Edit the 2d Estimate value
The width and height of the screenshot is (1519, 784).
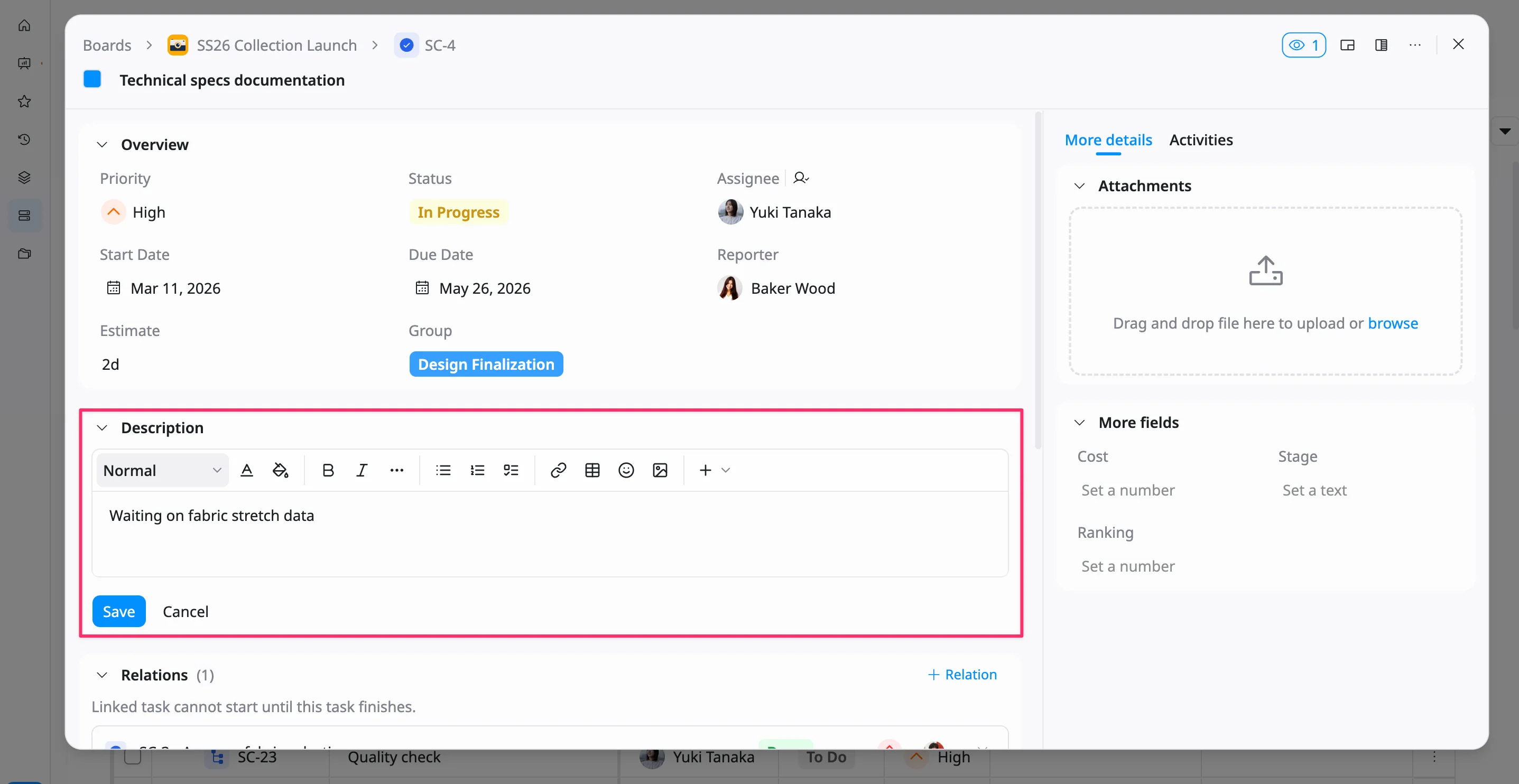[x=110, y=365]
